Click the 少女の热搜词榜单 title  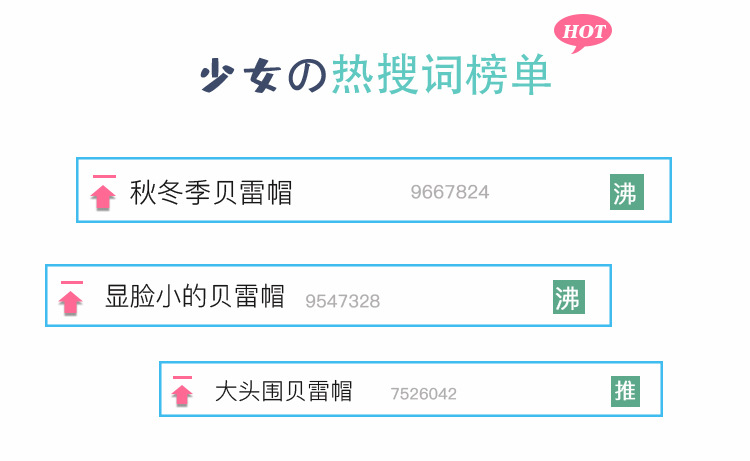coord(375,76)
